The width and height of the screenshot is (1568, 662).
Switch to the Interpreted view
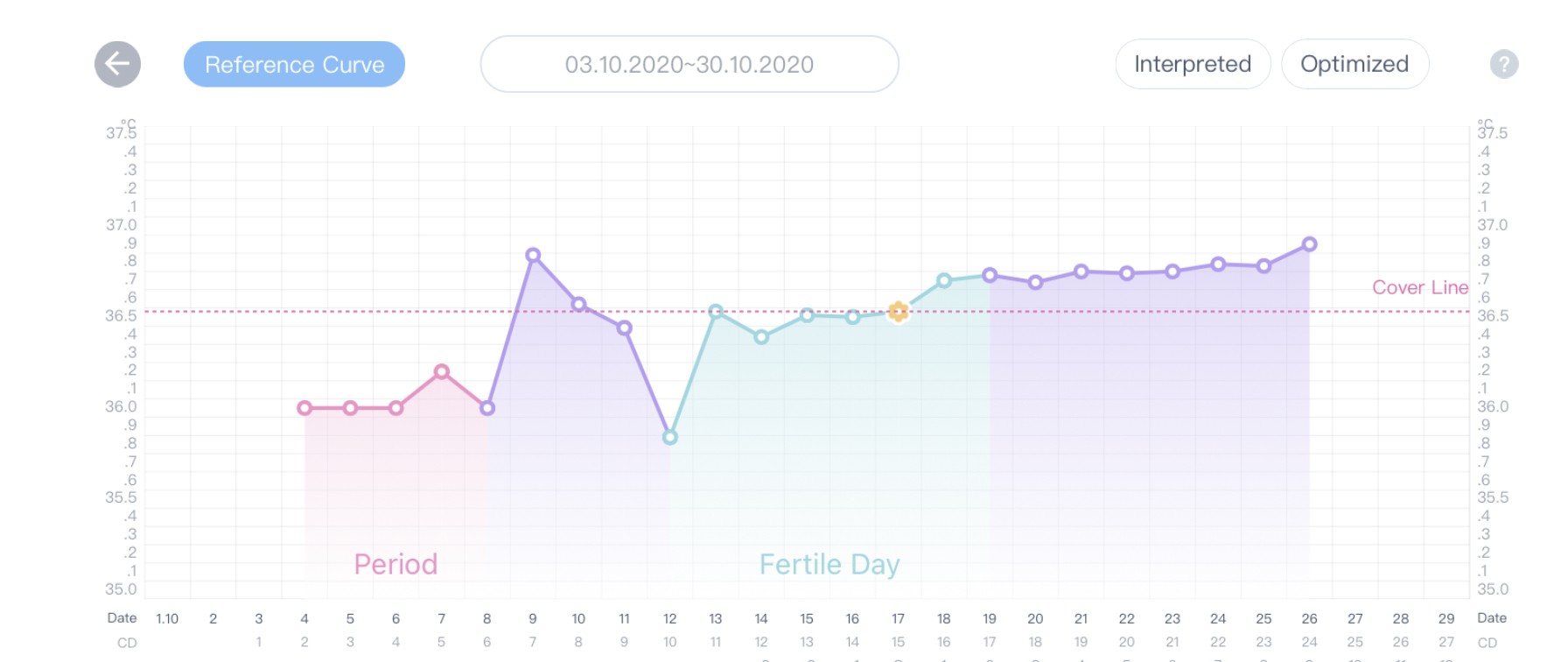[1193, 64]
